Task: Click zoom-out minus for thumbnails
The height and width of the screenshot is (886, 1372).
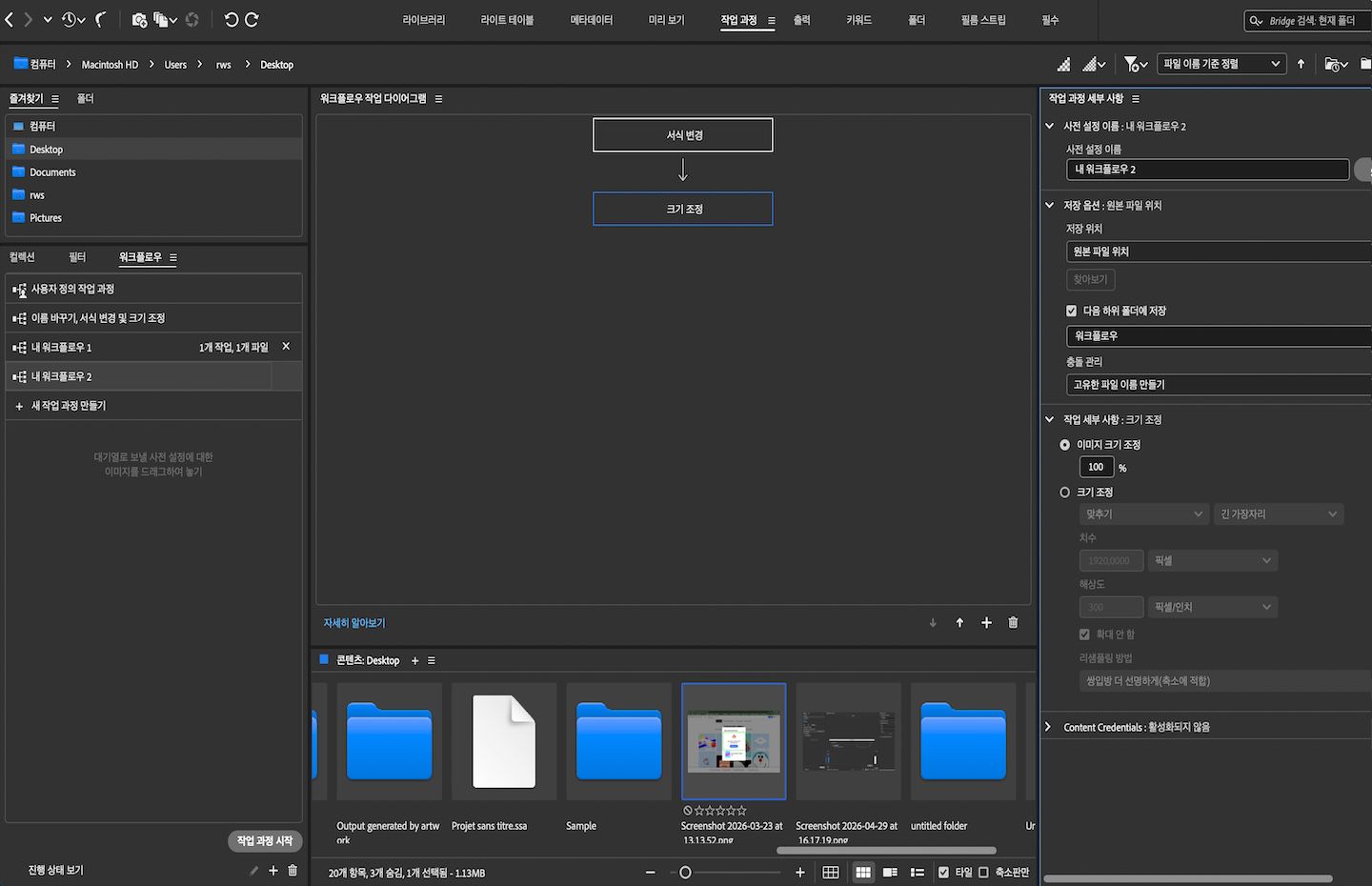Action: pyautogui.click(x=650, y=872)
